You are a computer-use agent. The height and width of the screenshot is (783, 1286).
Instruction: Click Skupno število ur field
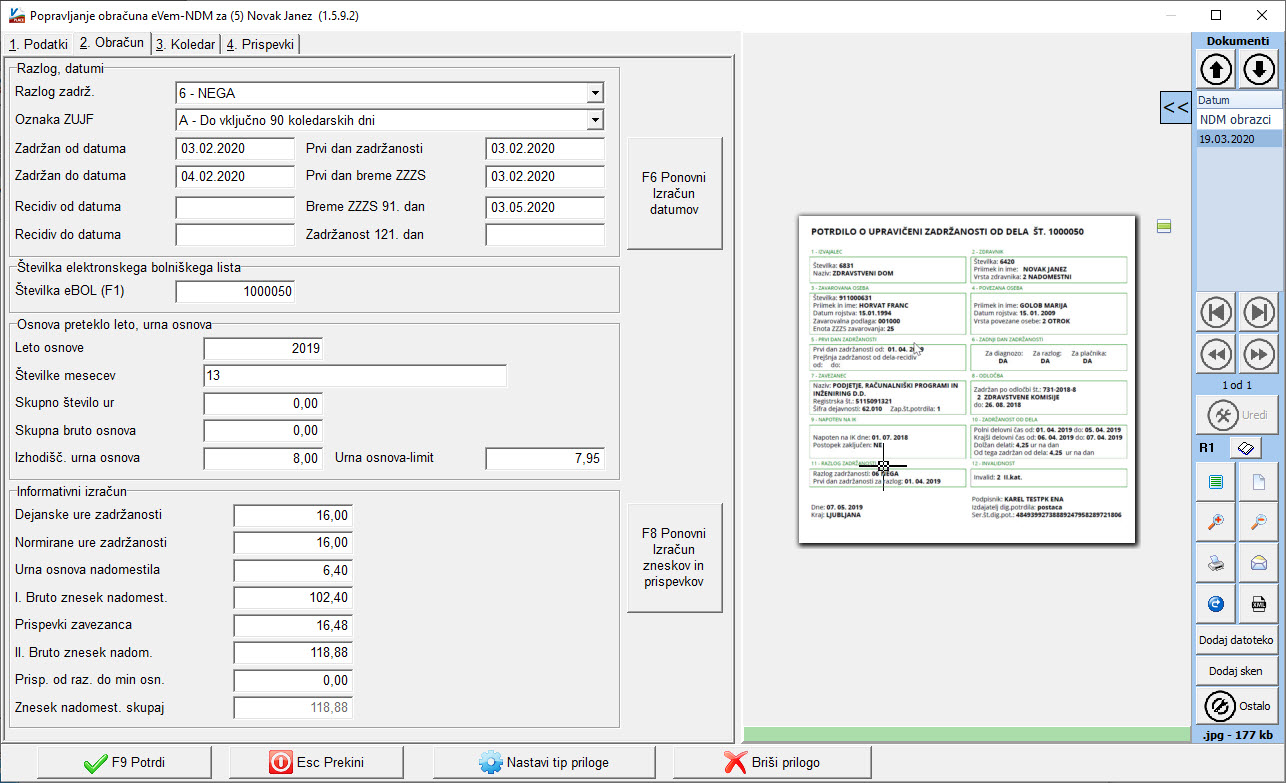coord(263,403)
